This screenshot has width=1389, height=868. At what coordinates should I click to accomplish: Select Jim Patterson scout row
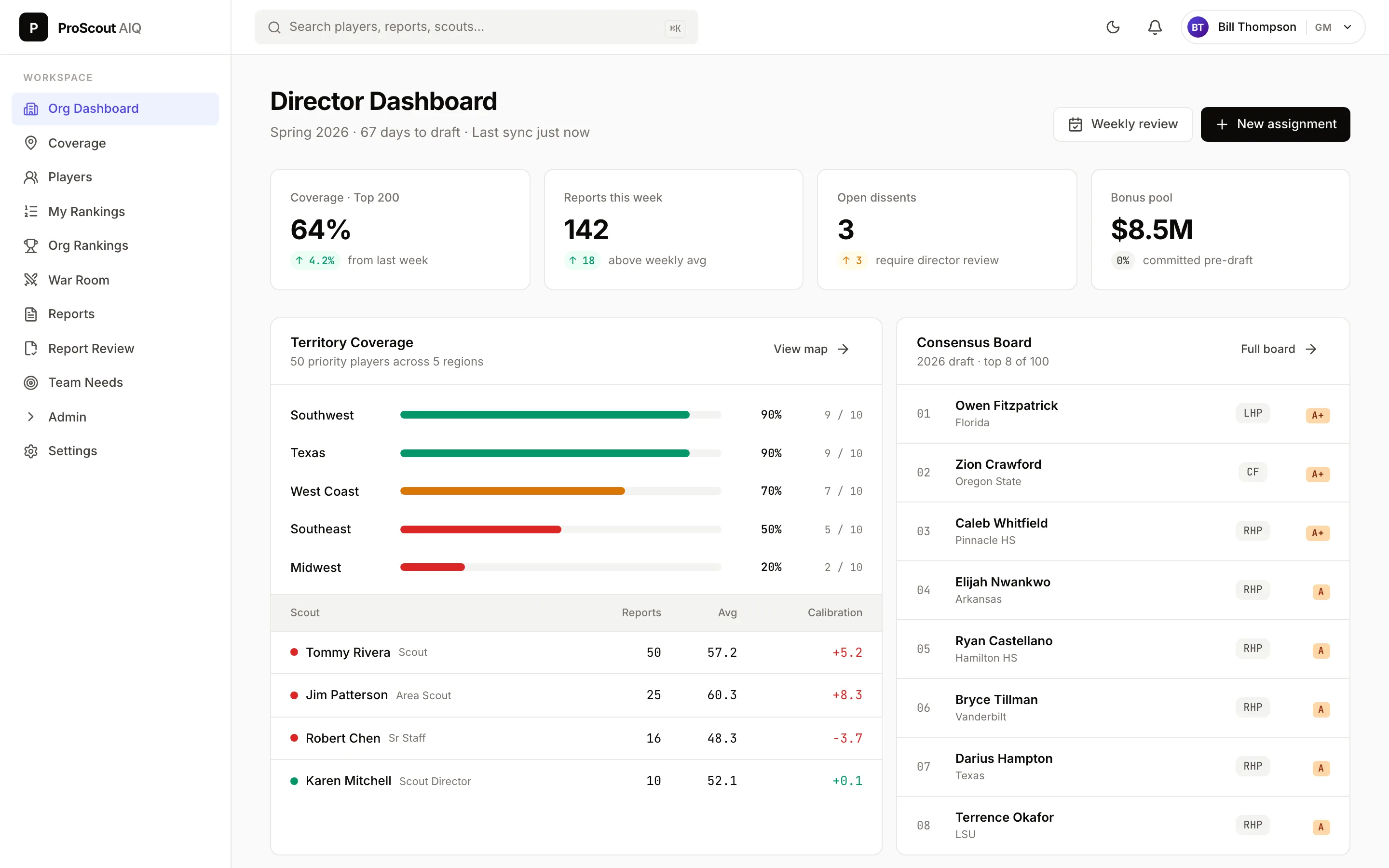576,695
